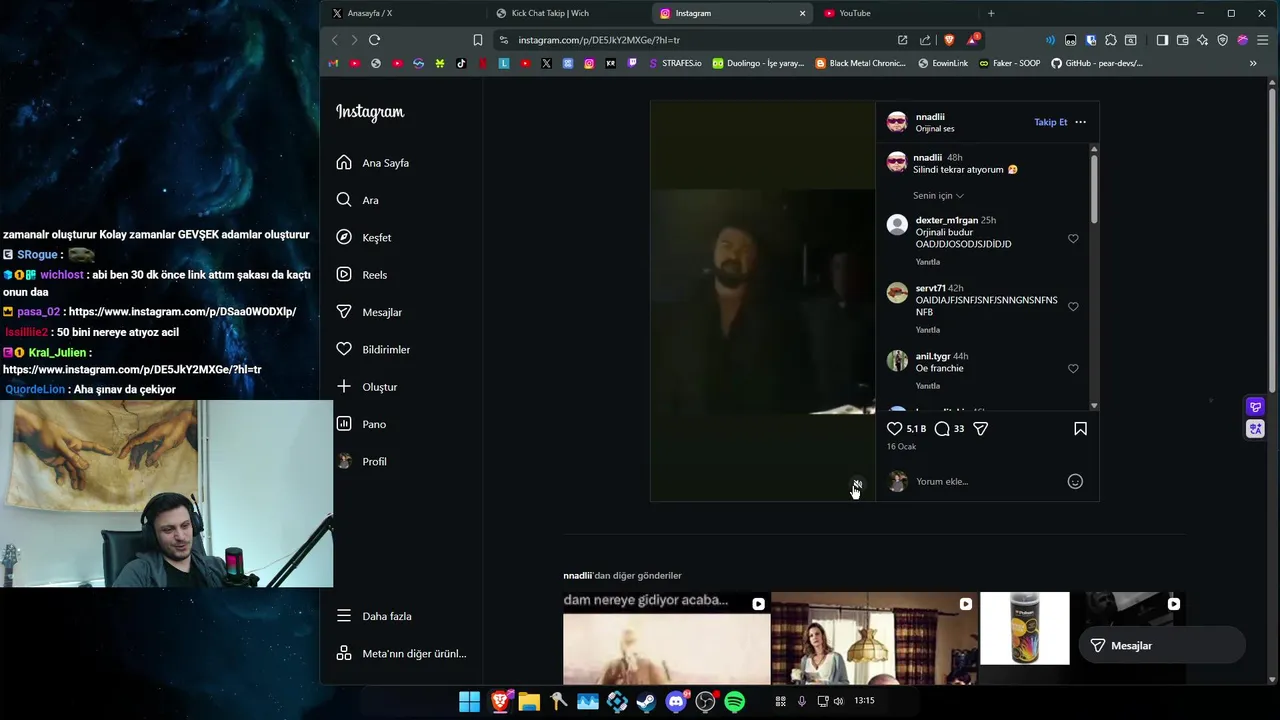
Task: Open Black Metal Chronic bookmark
Action: pyautogui.click(x=861, y=63)
